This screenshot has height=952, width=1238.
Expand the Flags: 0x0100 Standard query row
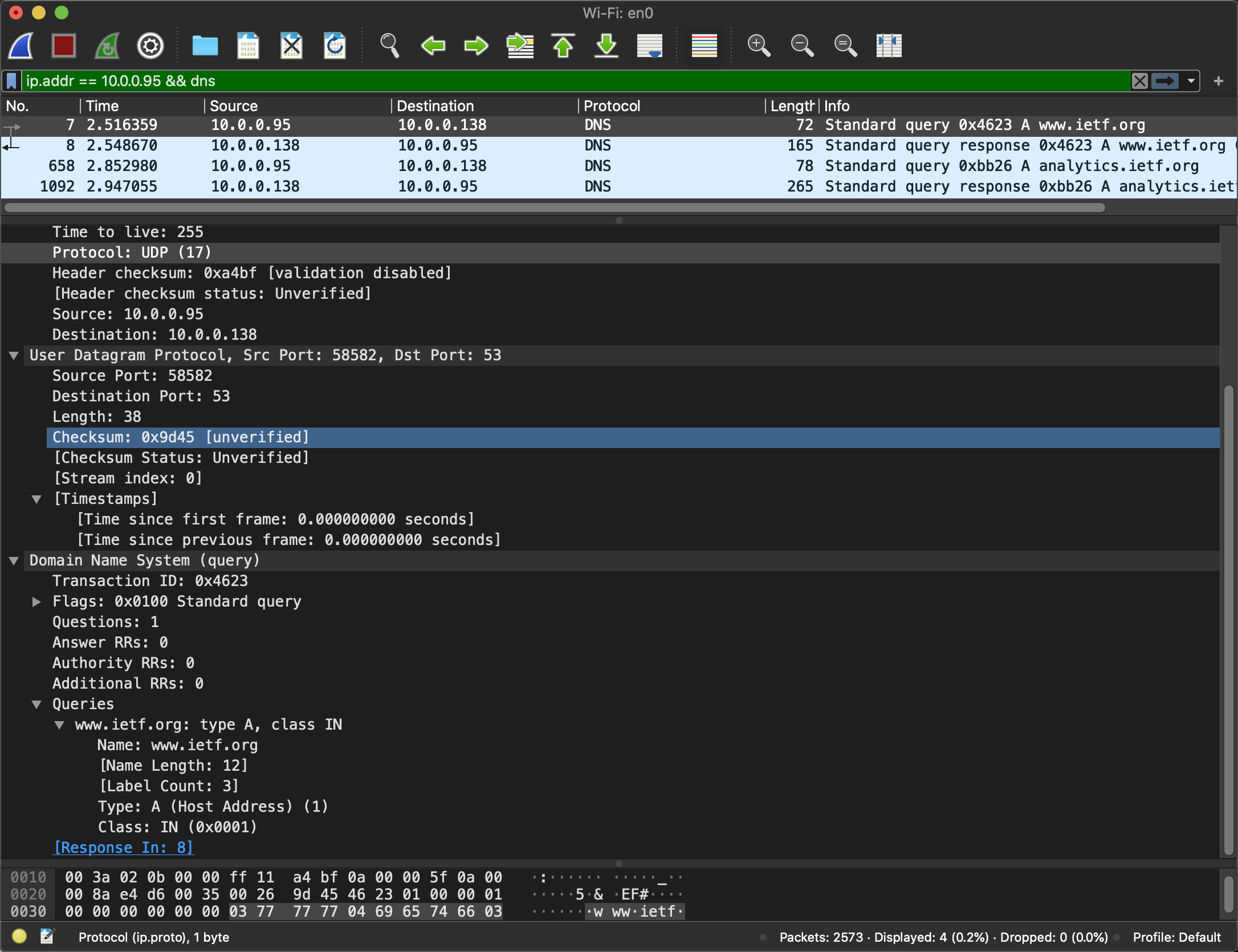36,602
